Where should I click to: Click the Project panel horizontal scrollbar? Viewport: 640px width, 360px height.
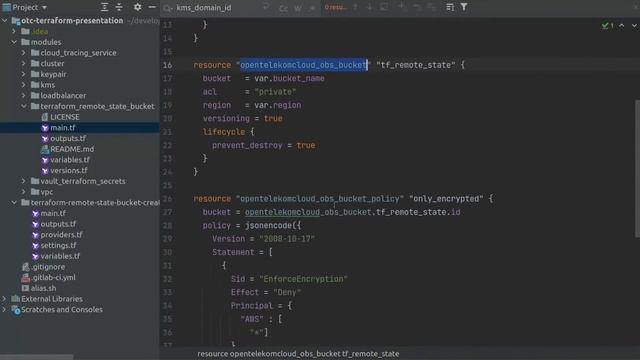click(x=37, y=357)
